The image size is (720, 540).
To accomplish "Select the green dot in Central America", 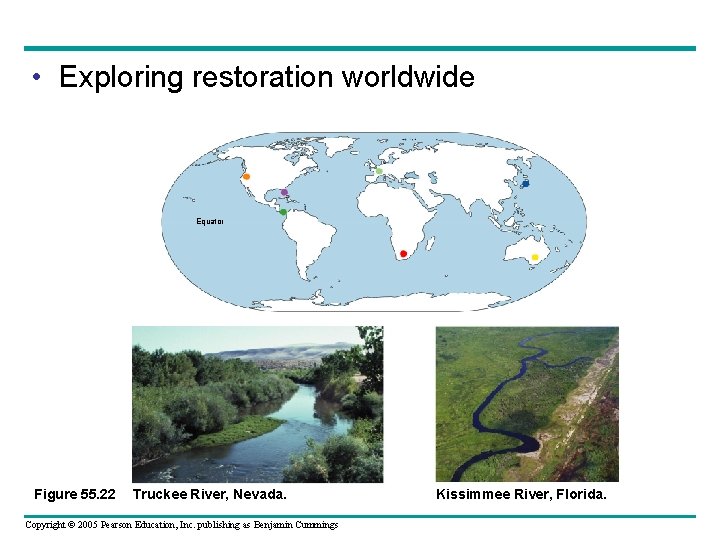I will pos(283,212).
